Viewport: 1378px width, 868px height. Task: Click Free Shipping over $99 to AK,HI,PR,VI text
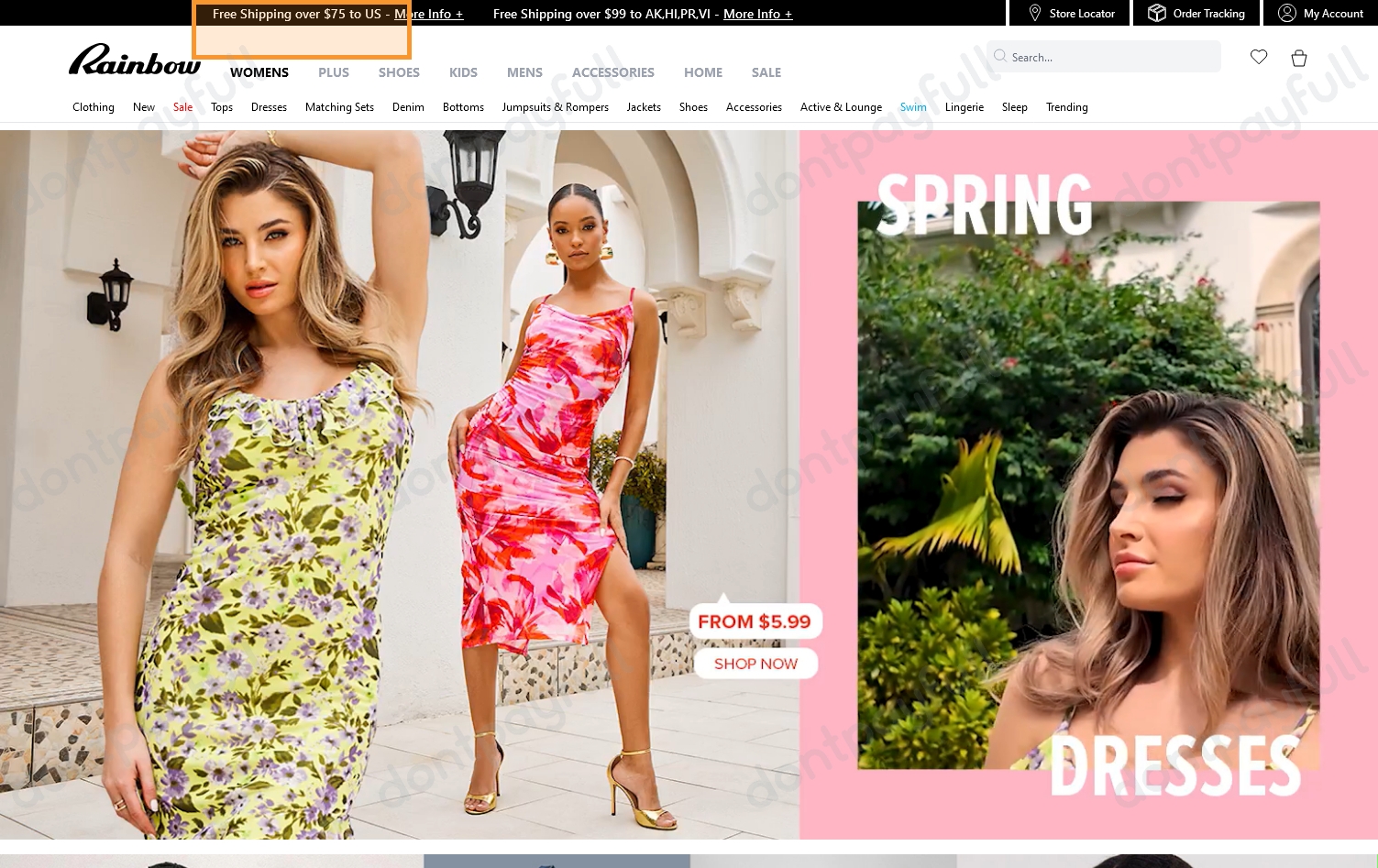[x=601, y=14]
